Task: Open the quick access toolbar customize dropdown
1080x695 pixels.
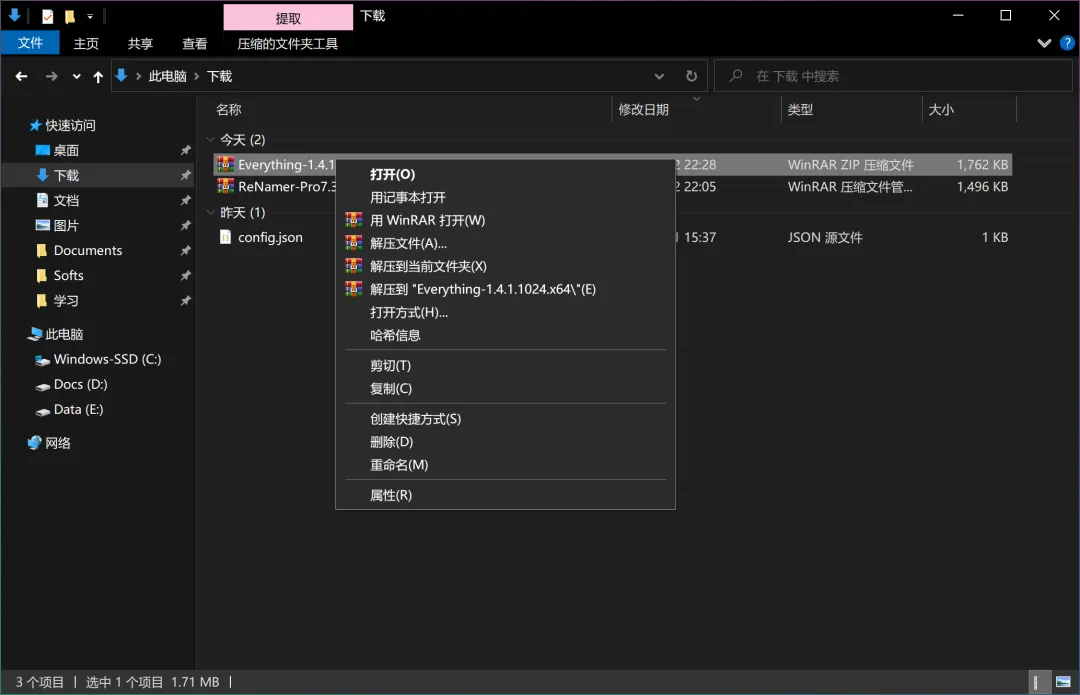Action: 90,17
